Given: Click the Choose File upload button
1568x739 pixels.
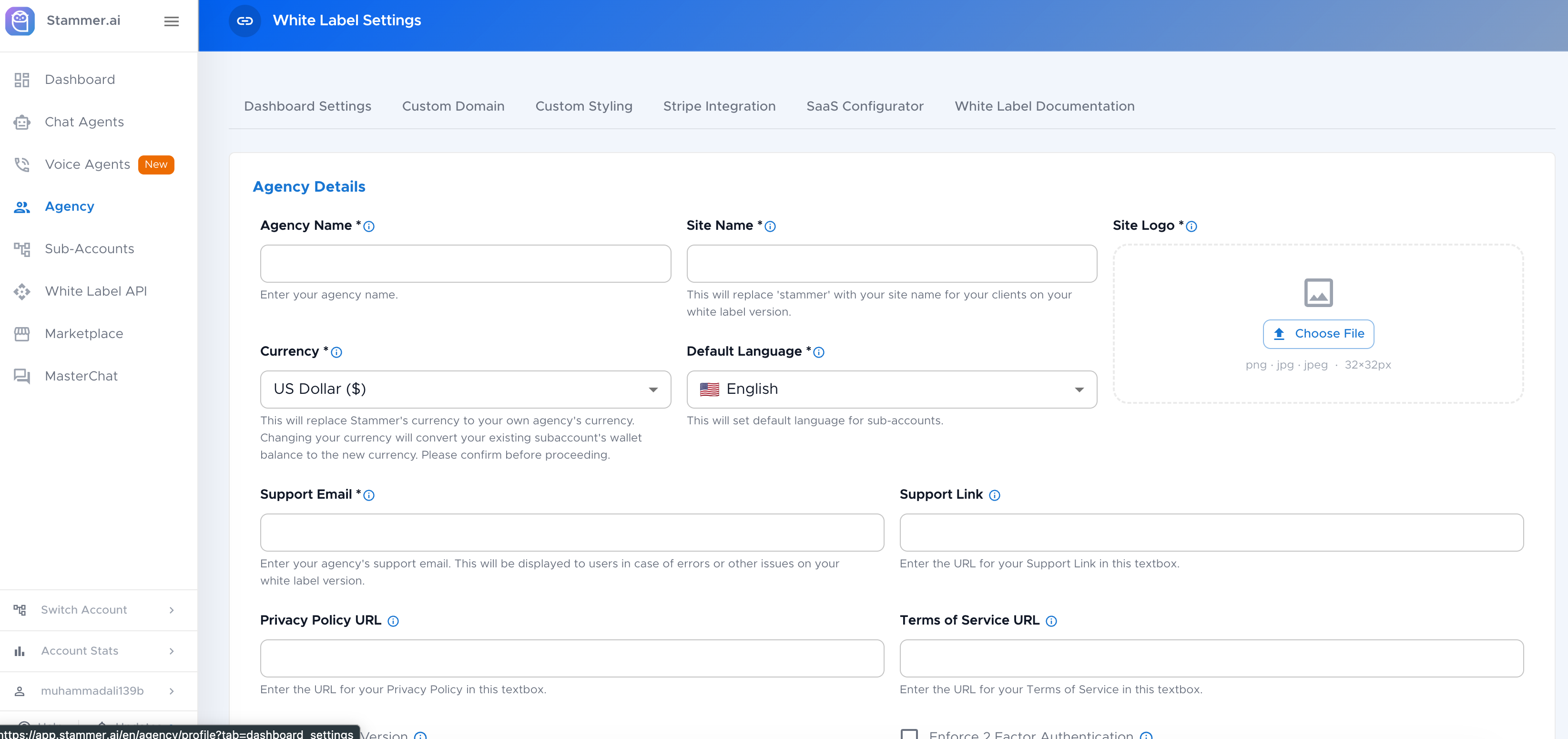Looking at the screenshot, I should coord(1318,334).
